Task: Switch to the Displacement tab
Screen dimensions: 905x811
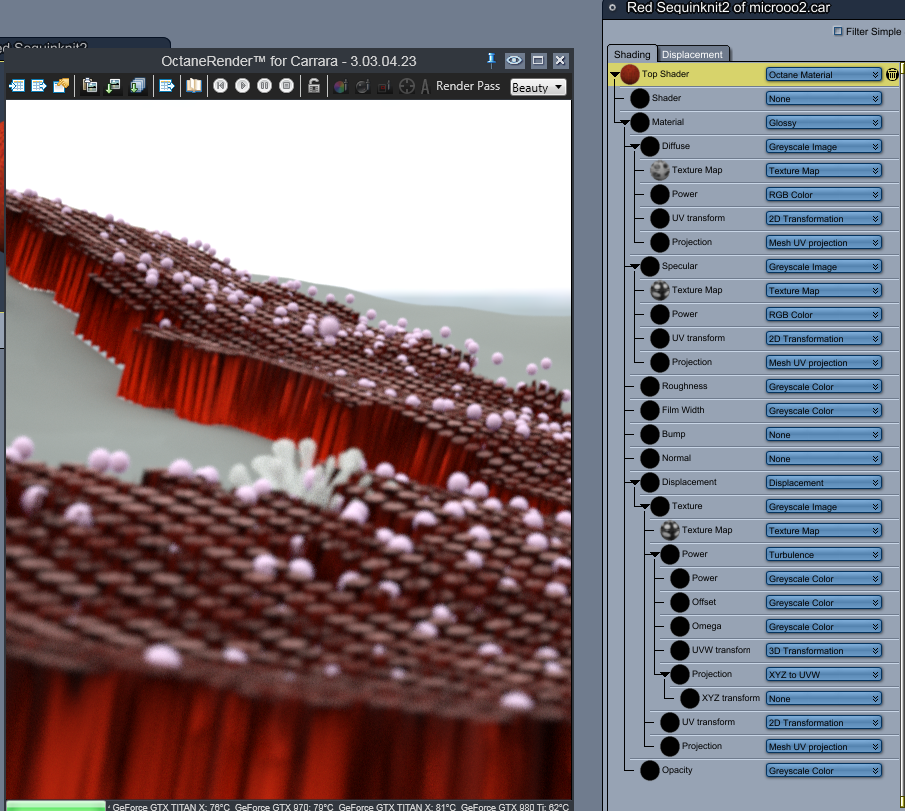Action: tap(692, 54)
